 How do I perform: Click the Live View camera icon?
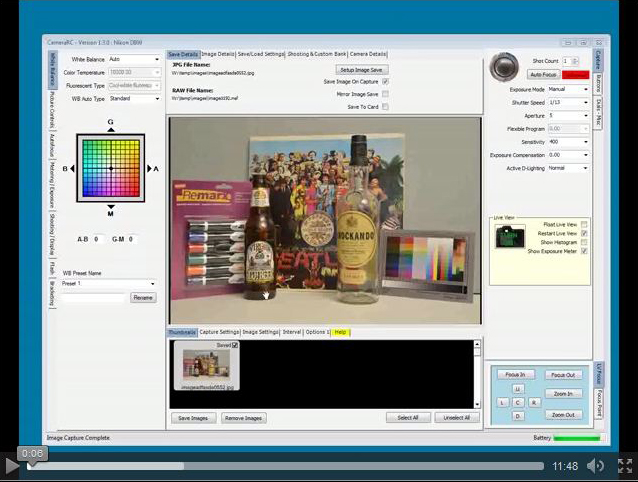click(x=508, y=237)
